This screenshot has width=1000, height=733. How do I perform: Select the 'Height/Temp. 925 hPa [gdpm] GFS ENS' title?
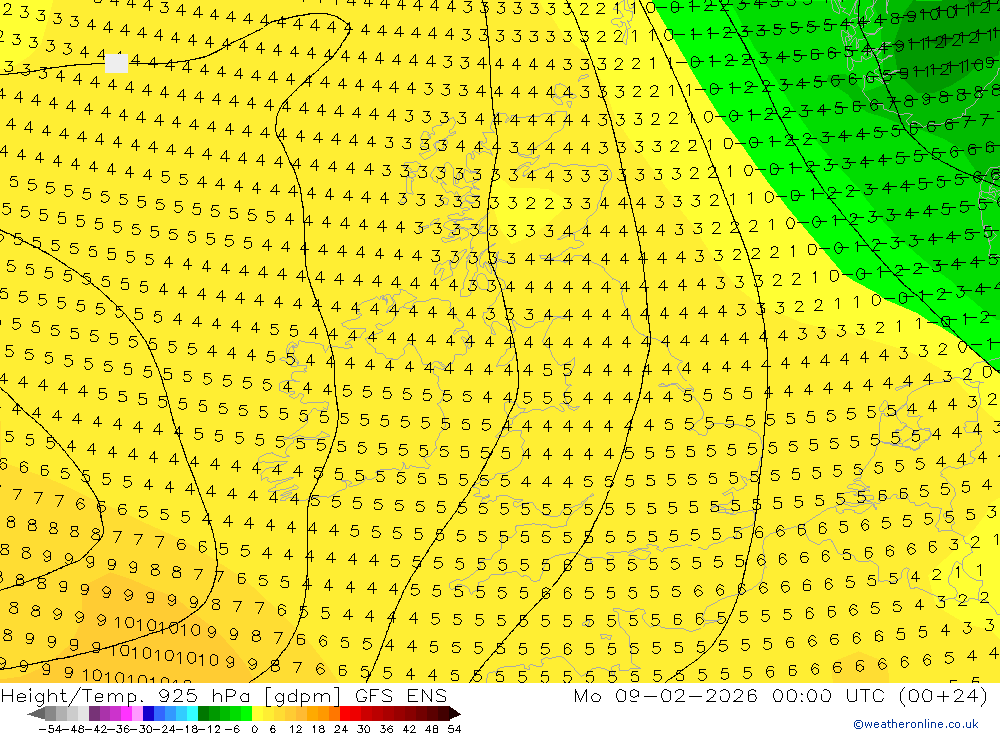[x=224, y=695]
